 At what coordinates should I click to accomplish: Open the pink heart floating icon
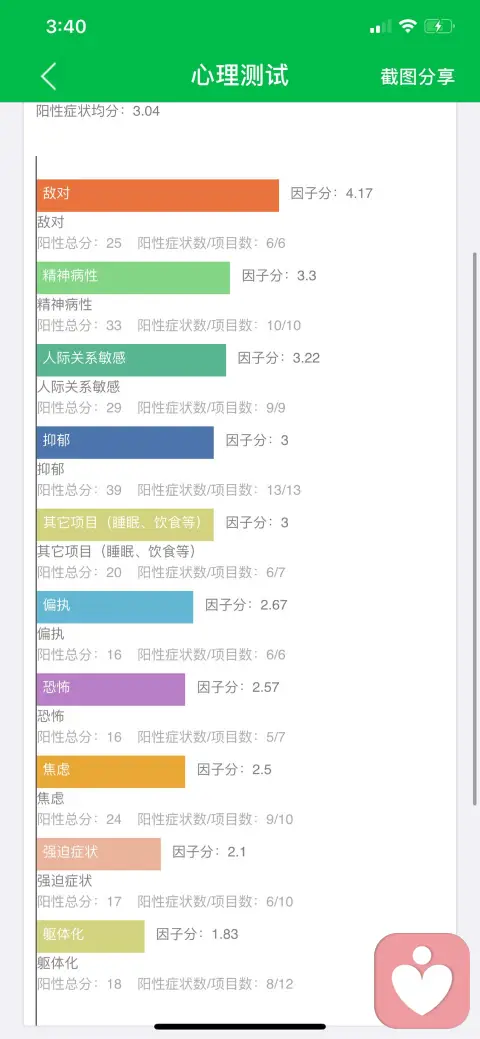click(x=422, y=981)
